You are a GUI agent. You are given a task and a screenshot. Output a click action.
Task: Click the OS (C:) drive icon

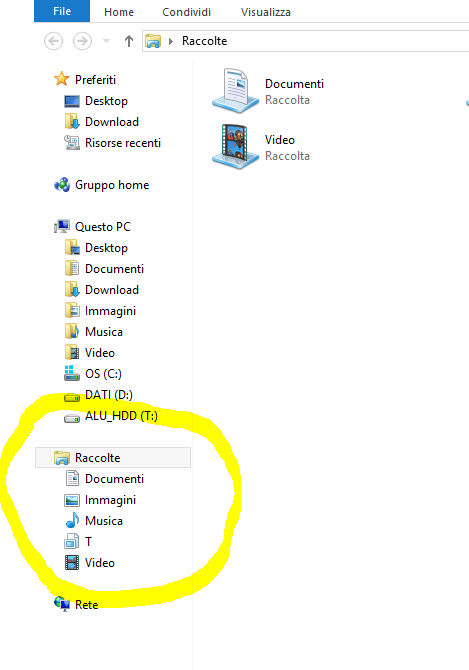pos(71,373)
